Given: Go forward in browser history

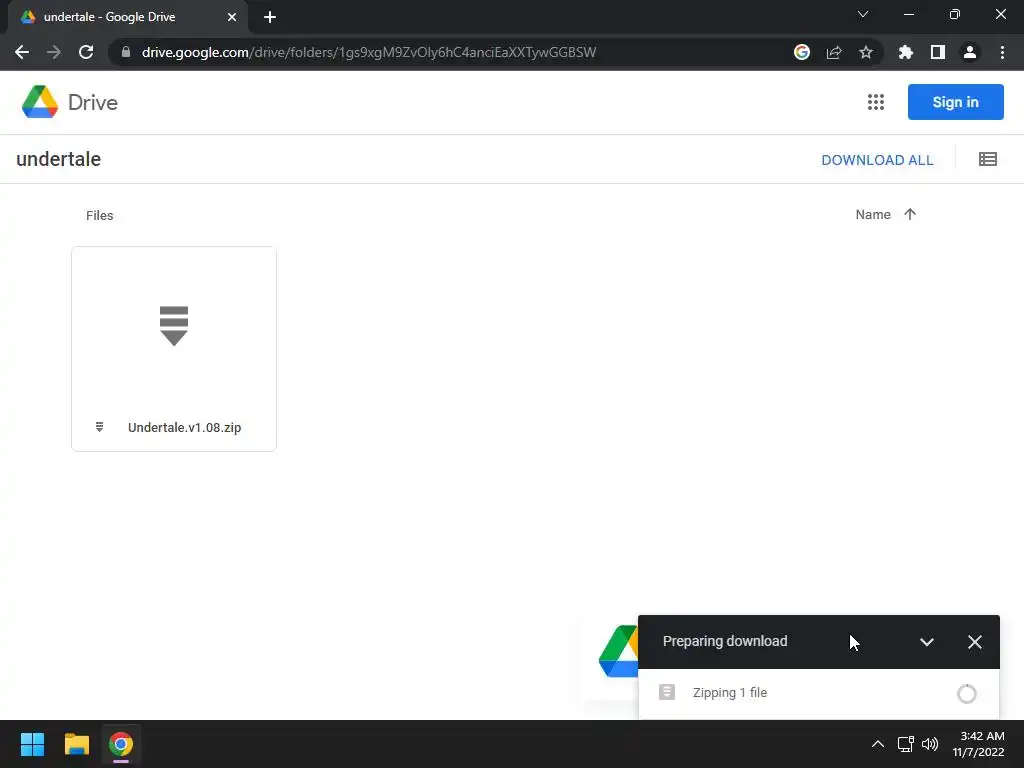Looking at the screenshot, I should [54, 52].
